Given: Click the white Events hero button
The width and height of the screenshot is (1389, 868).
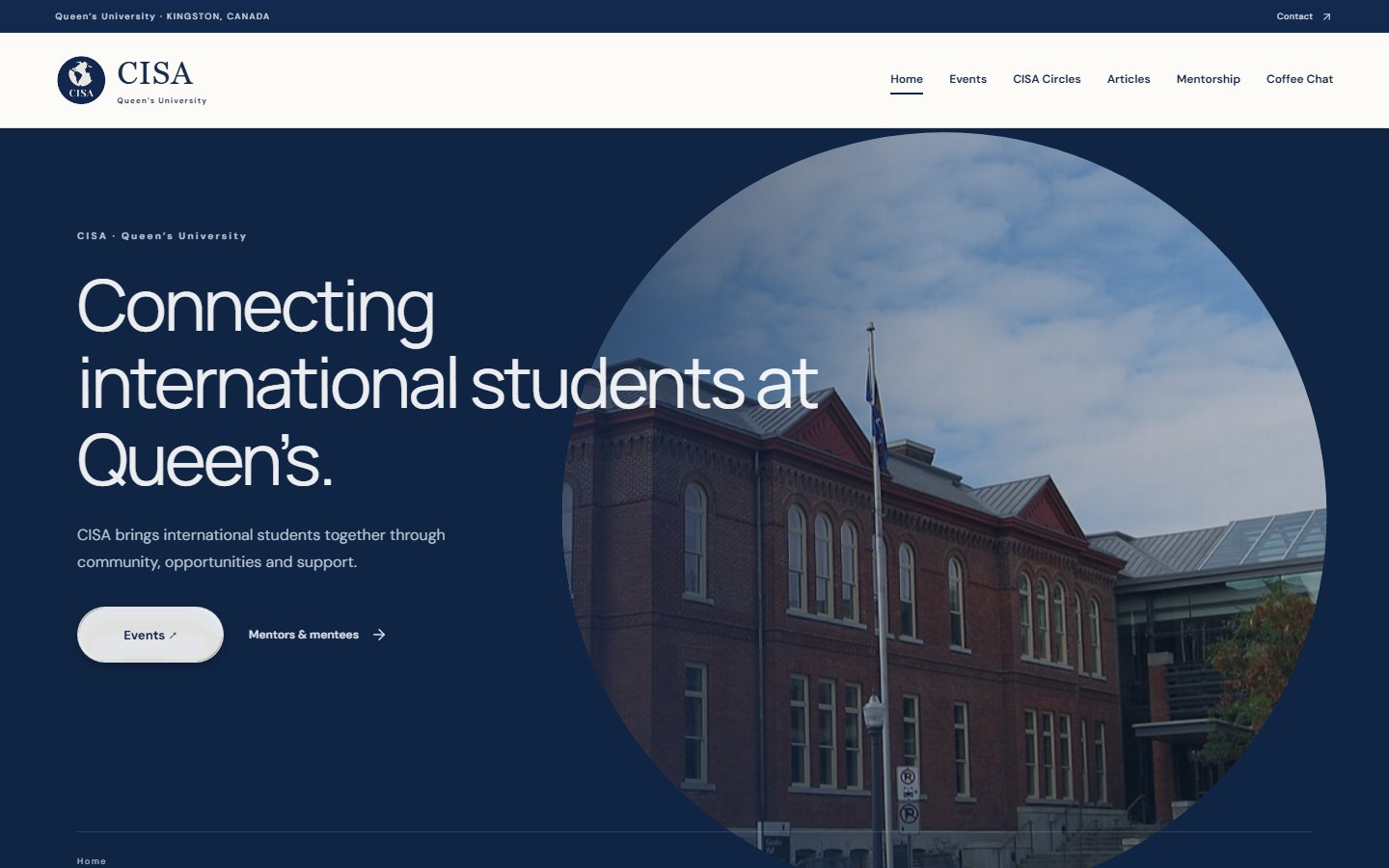Looking at the screenshot, I should (x=150, y=635).
